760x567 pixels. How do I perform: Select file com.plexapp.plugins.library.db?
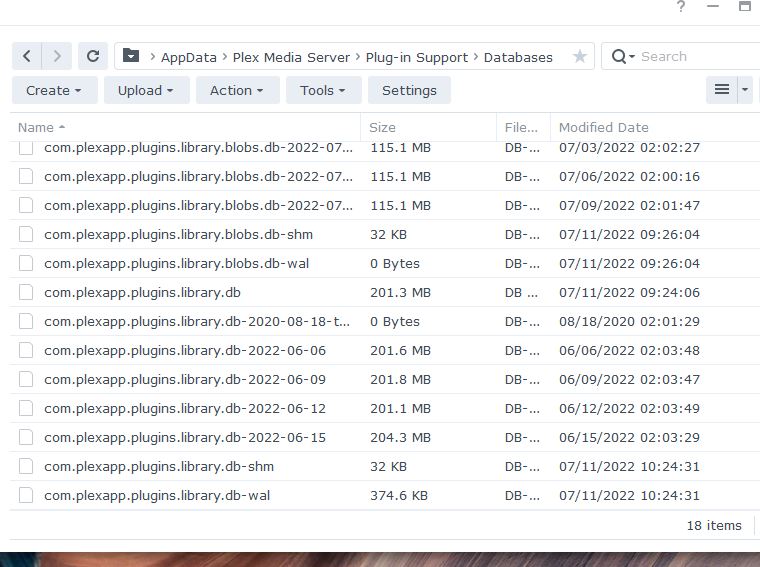pos(142,293)
